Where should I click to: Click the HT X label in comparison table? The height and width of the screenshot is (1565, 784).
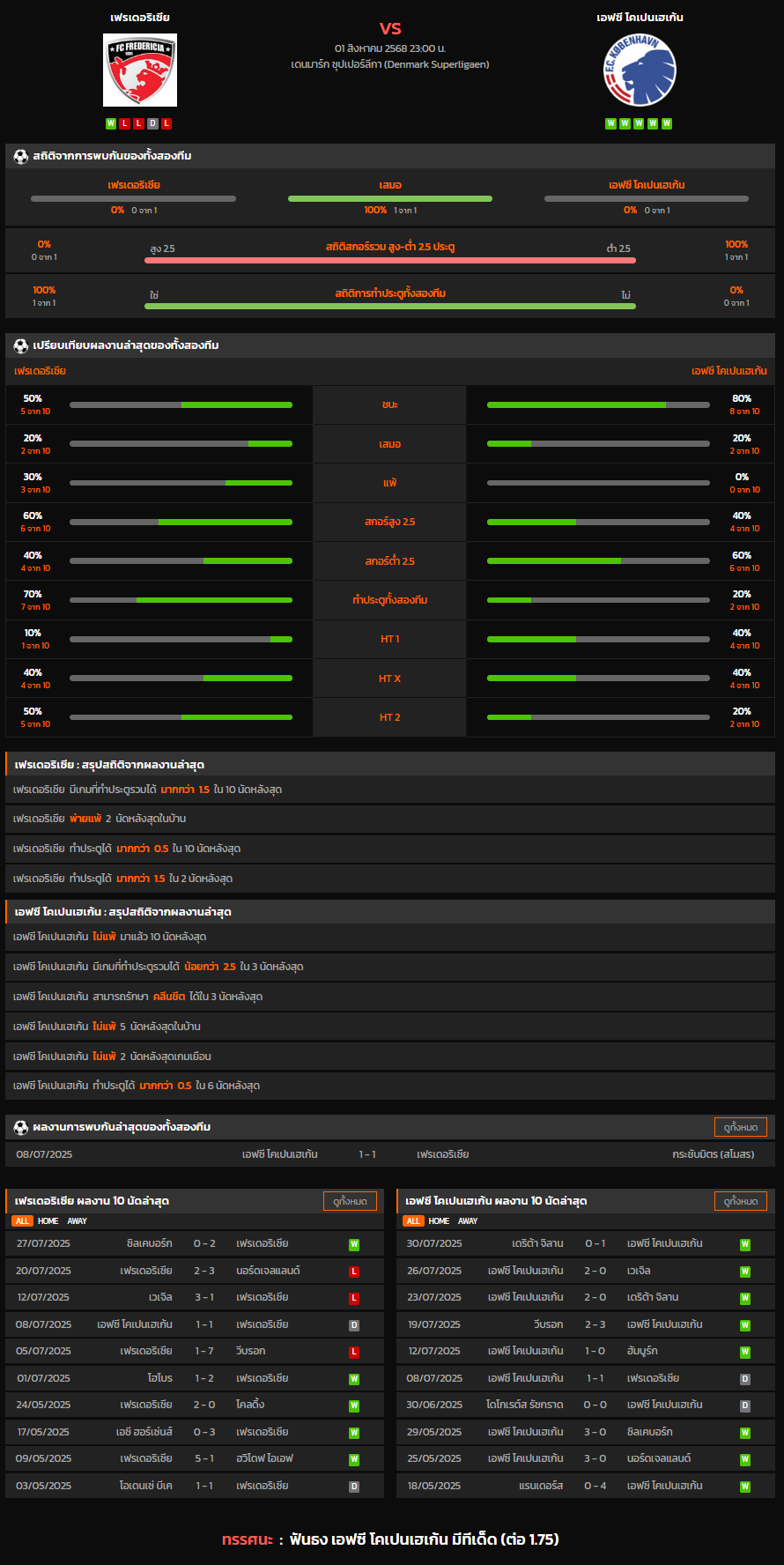389,679
